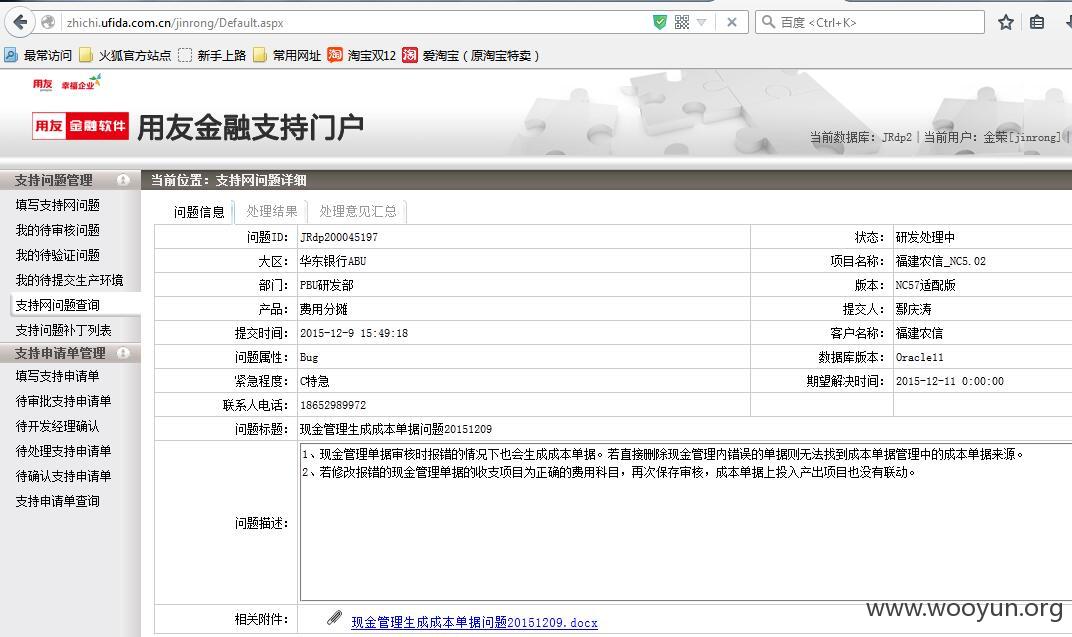Switch to the 处理结果 tab
This screenshot has height=637, width=1072.
(x=271, y=212)
